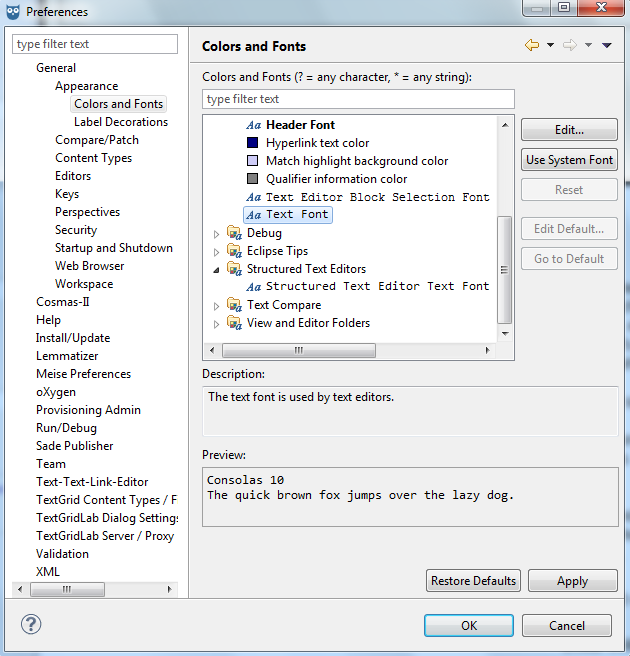
Task: Click the View and Editor Folders icon
Action: [x=234, y=323]
